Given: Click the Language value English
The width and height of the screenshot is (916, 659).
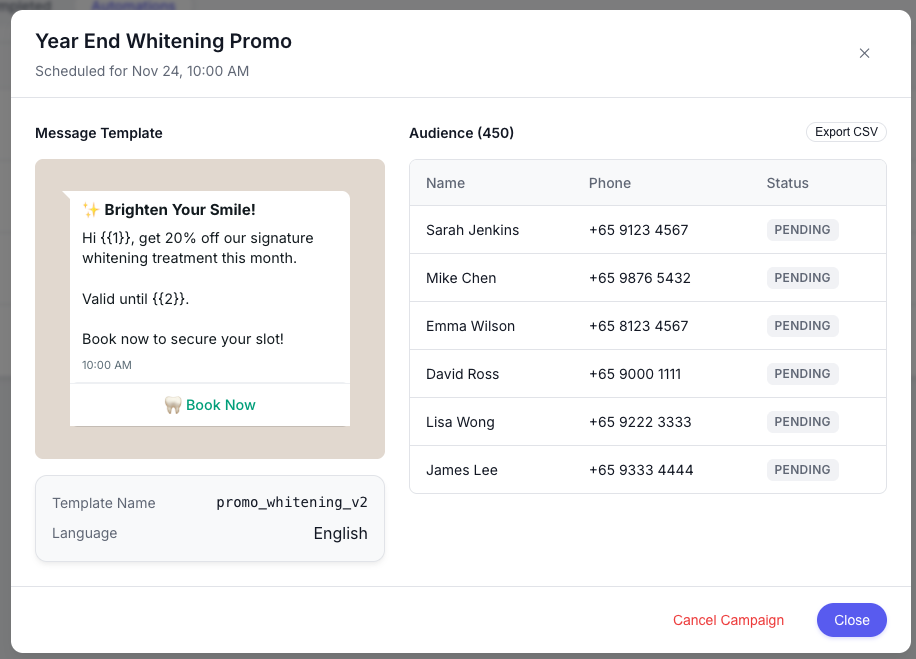Looking at the screenshot, I should (x=340, y=533).
